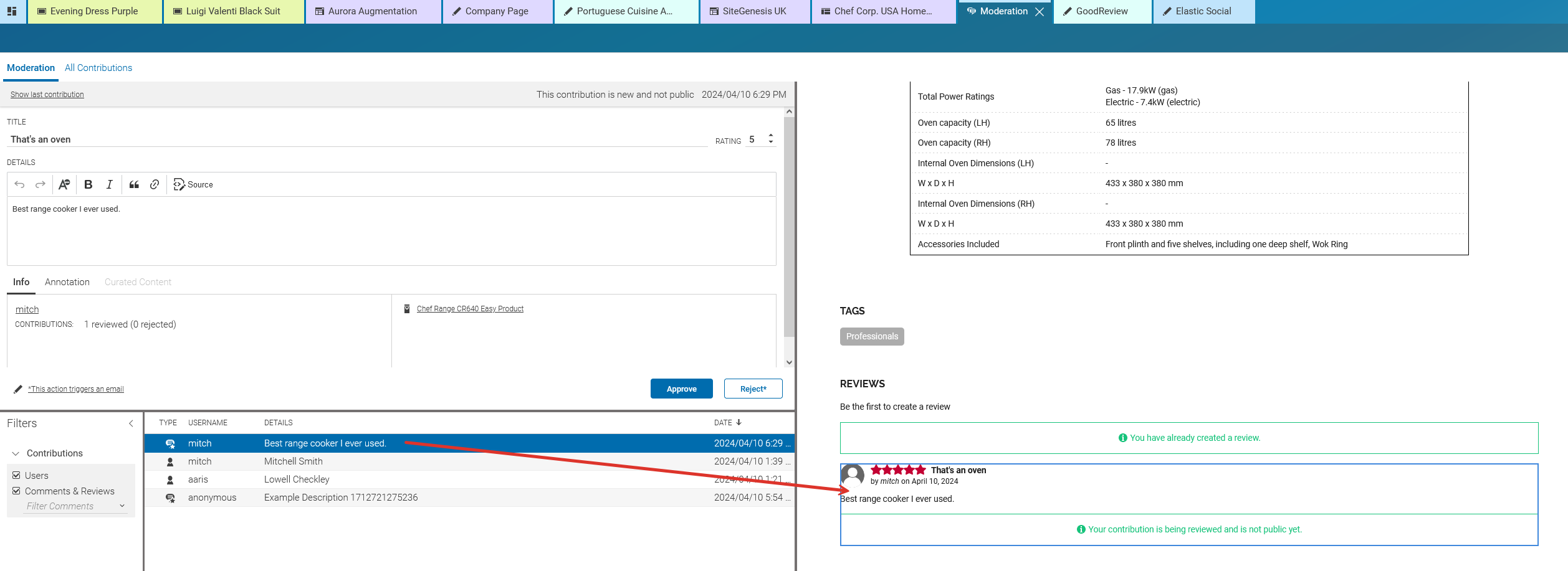Apply Italic formatting to the review text
This screenshot has width=1568, height=571.
(109, 184)
